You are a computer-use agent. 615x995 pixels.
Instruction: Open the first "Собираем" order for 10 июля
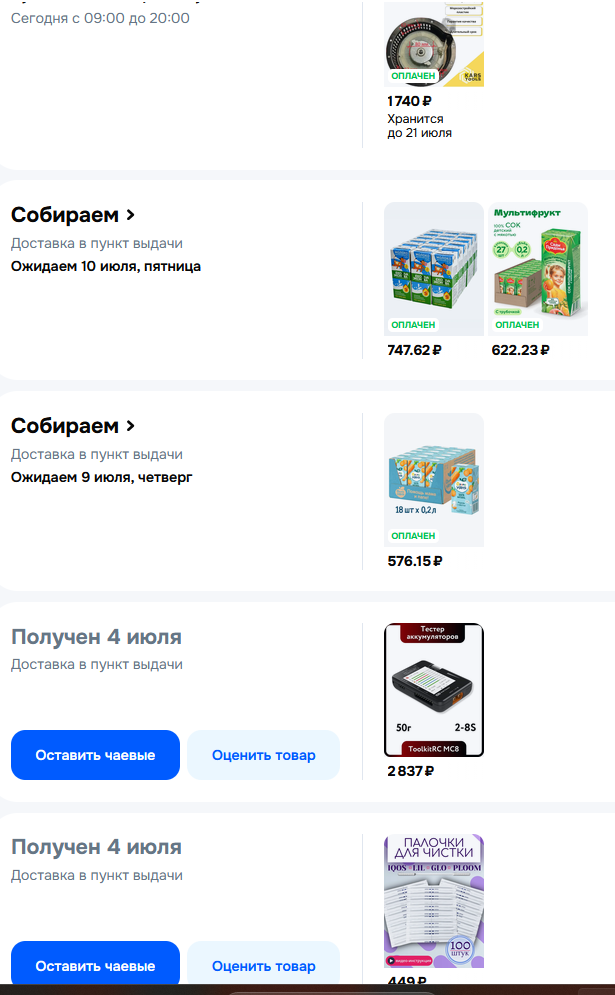(73, 215)
